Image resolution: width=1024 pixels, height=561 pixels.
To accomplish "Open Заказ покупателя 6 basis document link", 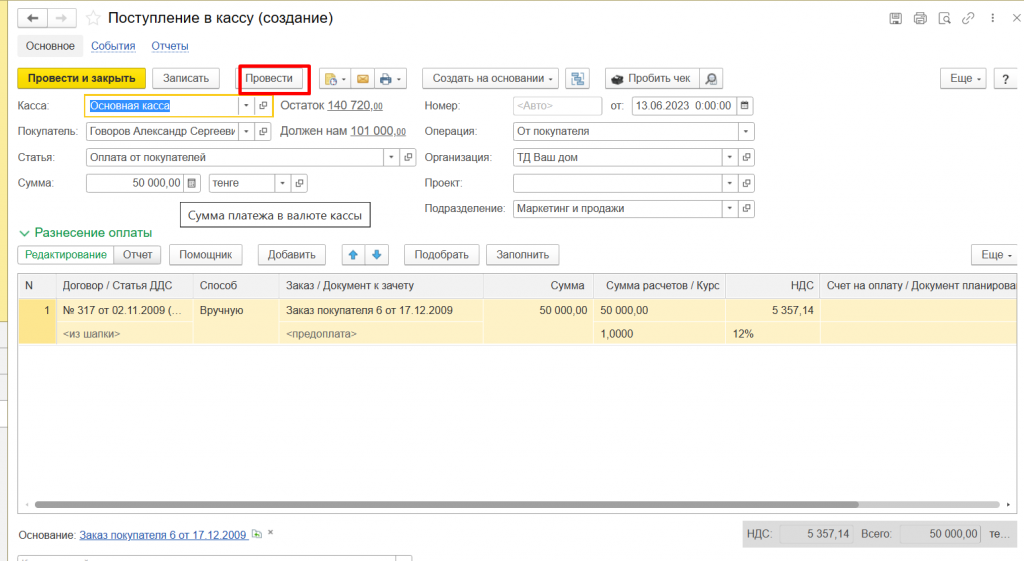I will (x=164, y=535).
